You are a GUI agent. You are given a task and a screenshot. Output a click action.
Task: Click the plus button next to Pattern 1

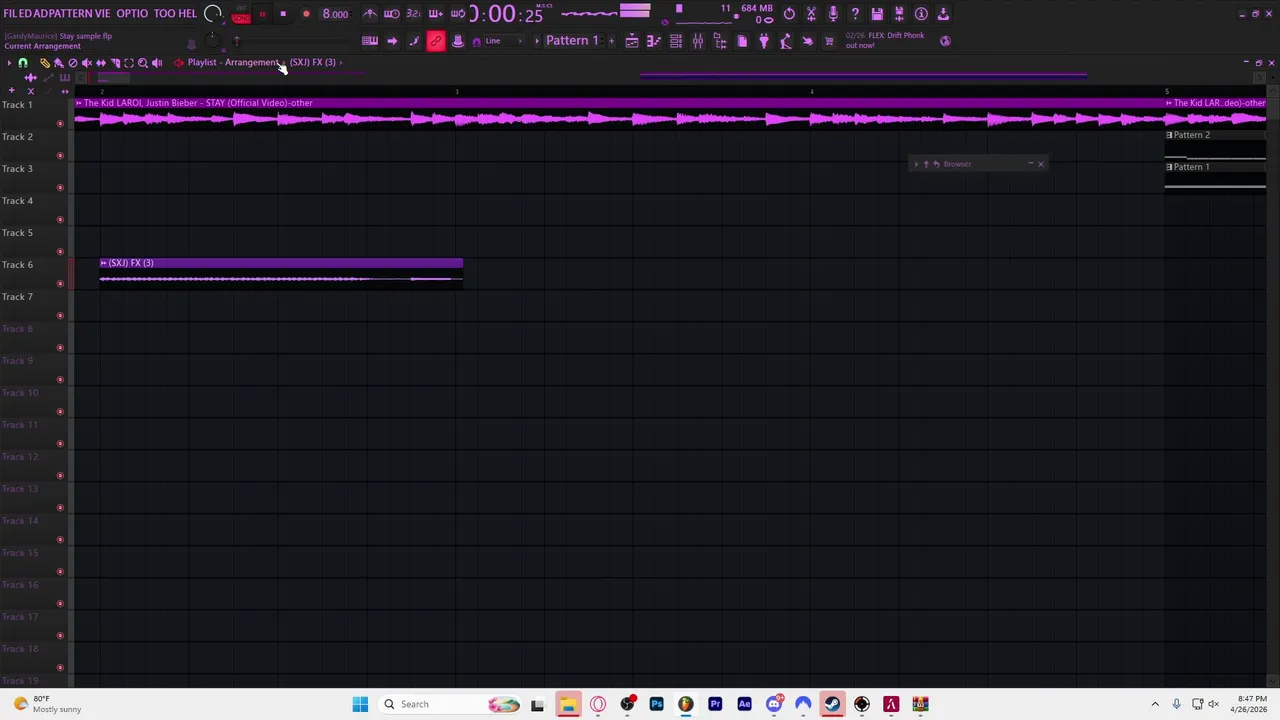coord(611,41)
